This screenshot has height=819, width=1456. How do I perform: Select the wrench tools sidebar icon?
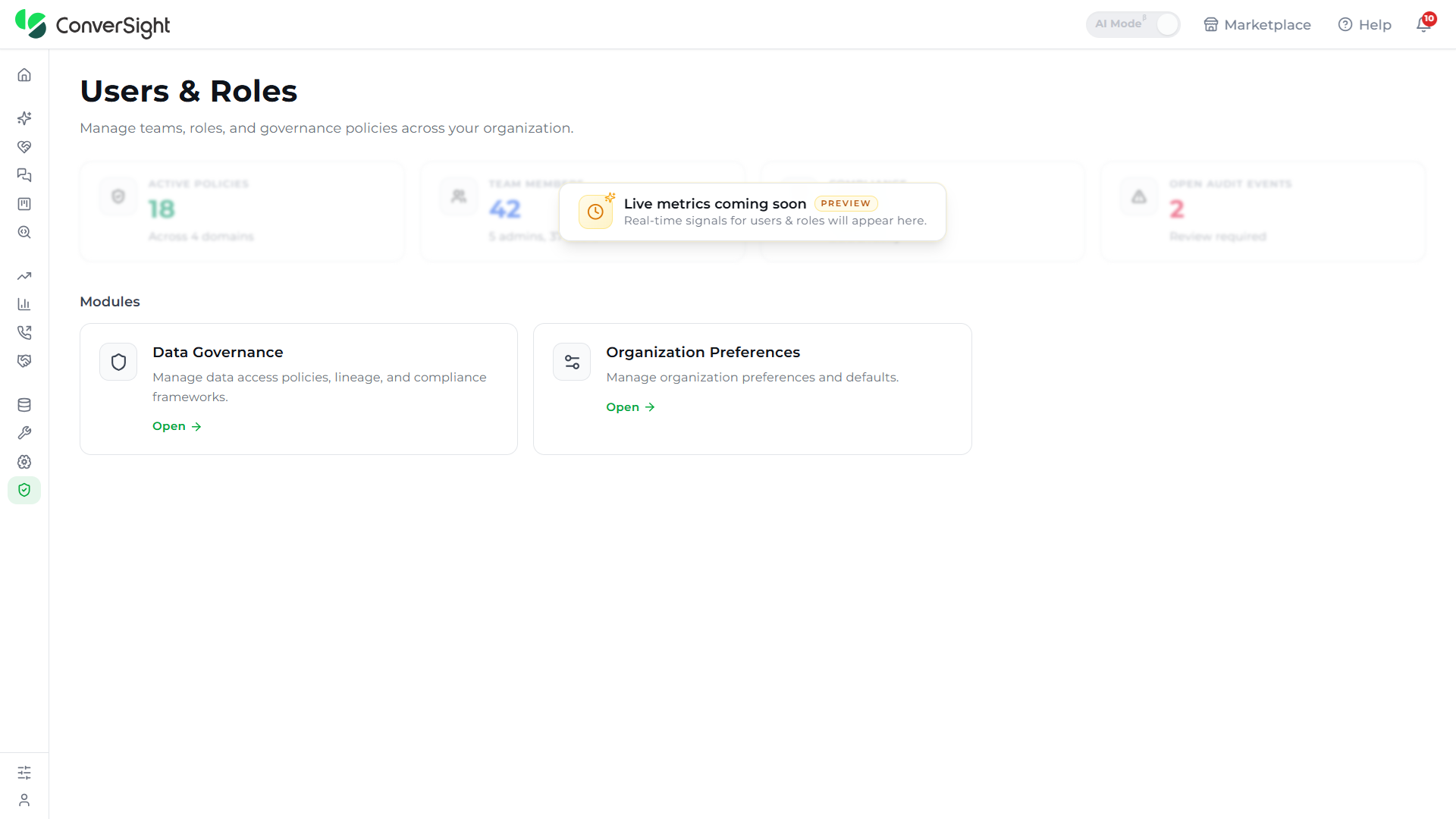24,433
